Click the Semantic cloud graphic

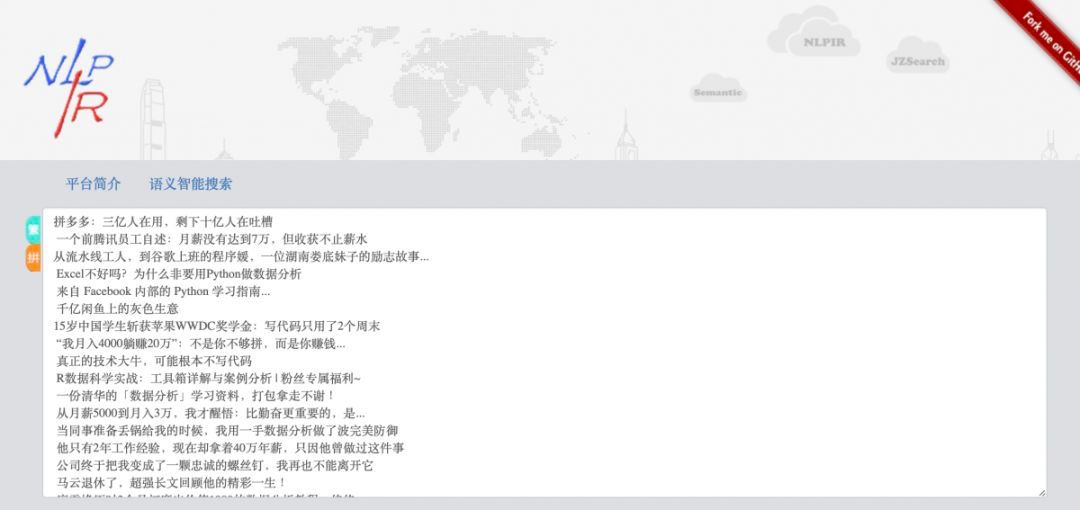[x=718, y=92]
